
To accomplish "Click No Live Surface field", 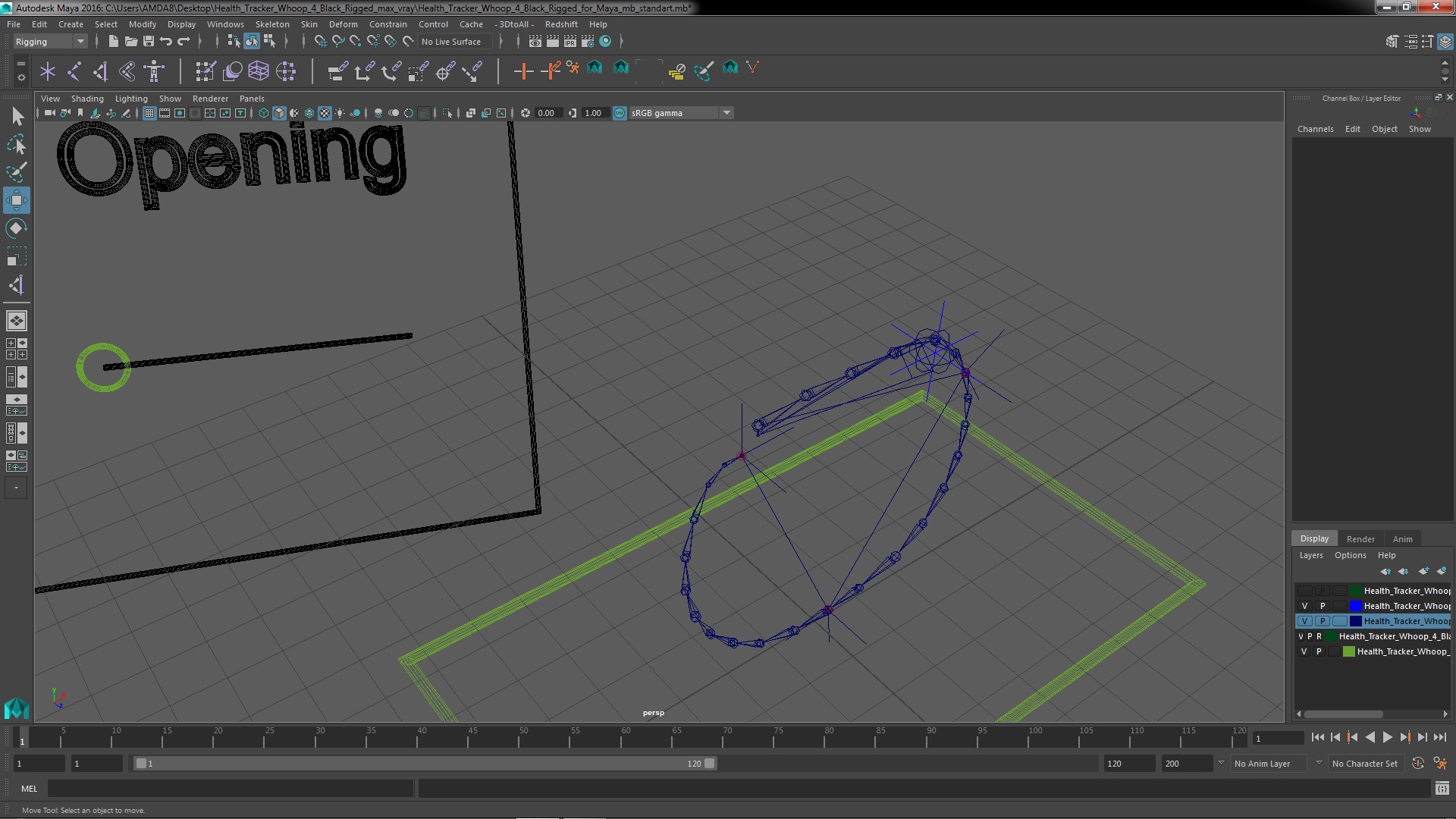I will (456, 42).
